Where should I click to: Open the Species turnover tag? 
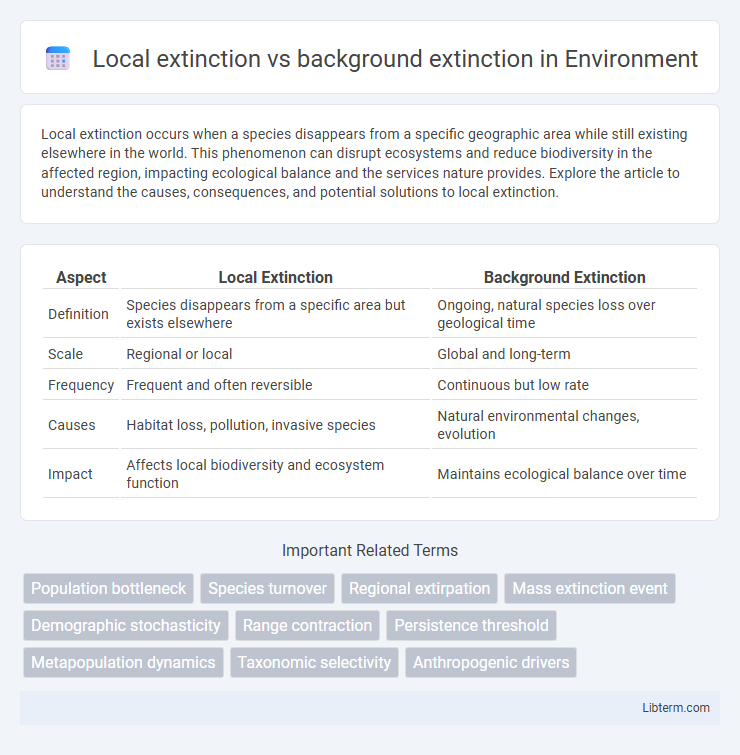(x=267, y=588)
